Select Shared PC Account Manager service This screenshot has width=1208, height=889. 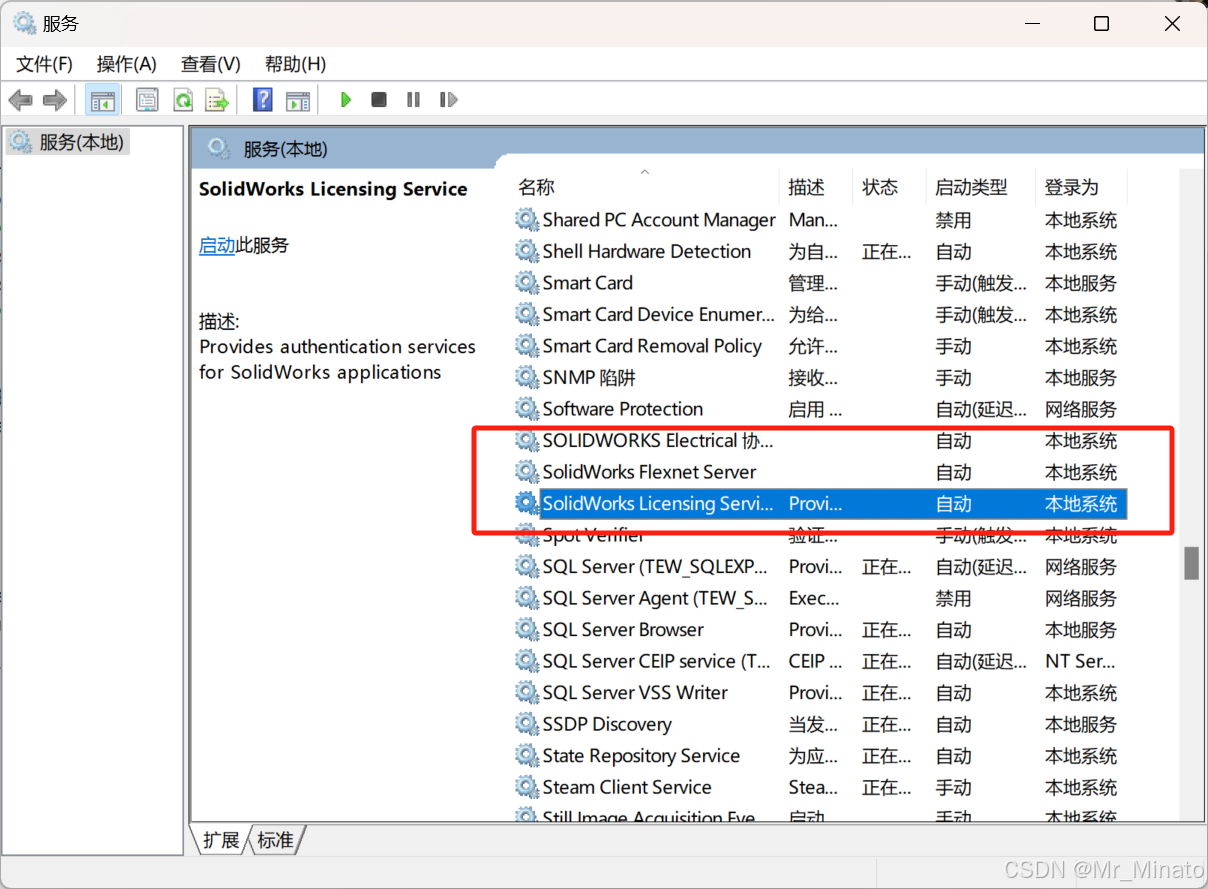pos(659,220)
